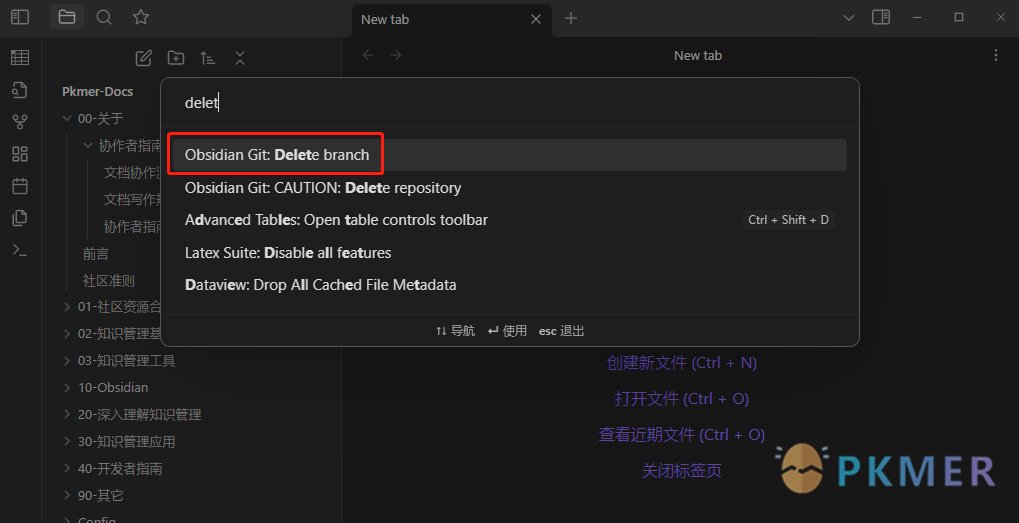Viewport: 1019px width, 523px height.
Task: Click the command palette search field
Action: coord(510,103)
